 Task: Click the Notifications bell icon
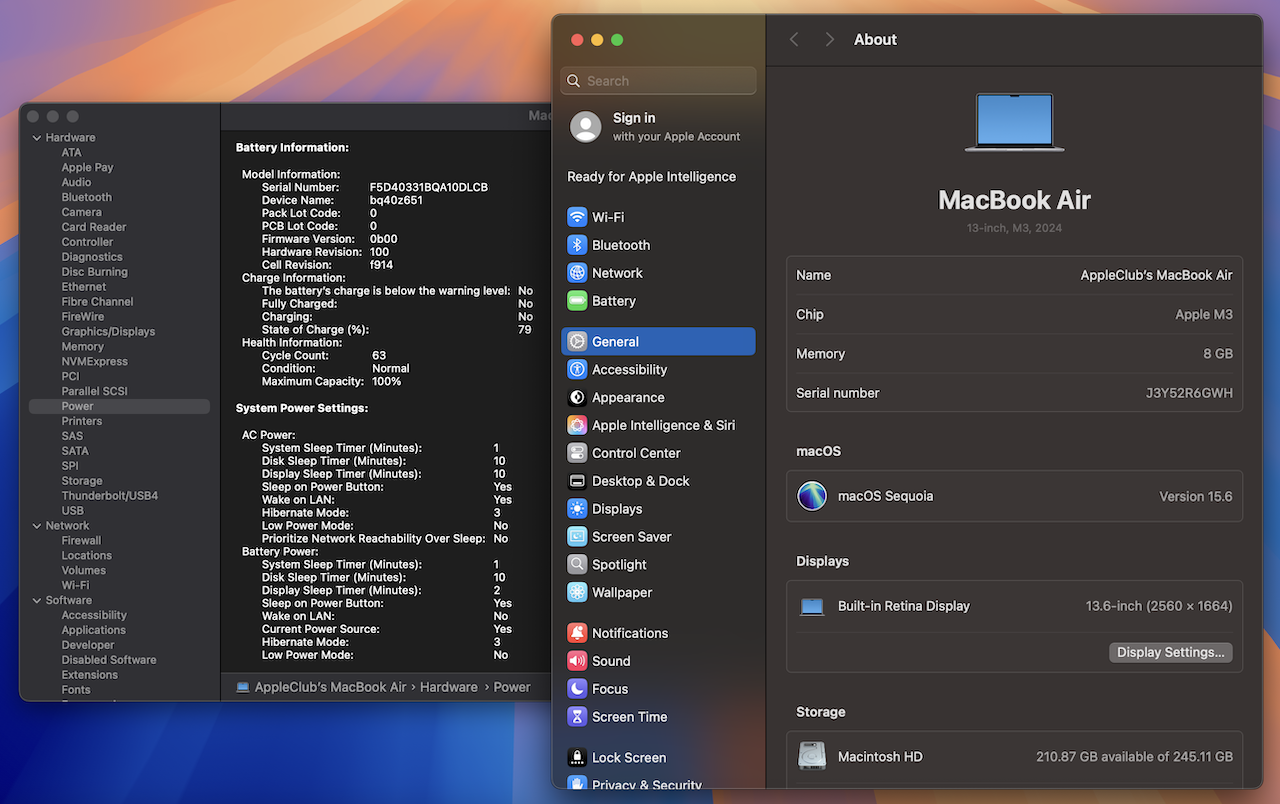(577, 633)
